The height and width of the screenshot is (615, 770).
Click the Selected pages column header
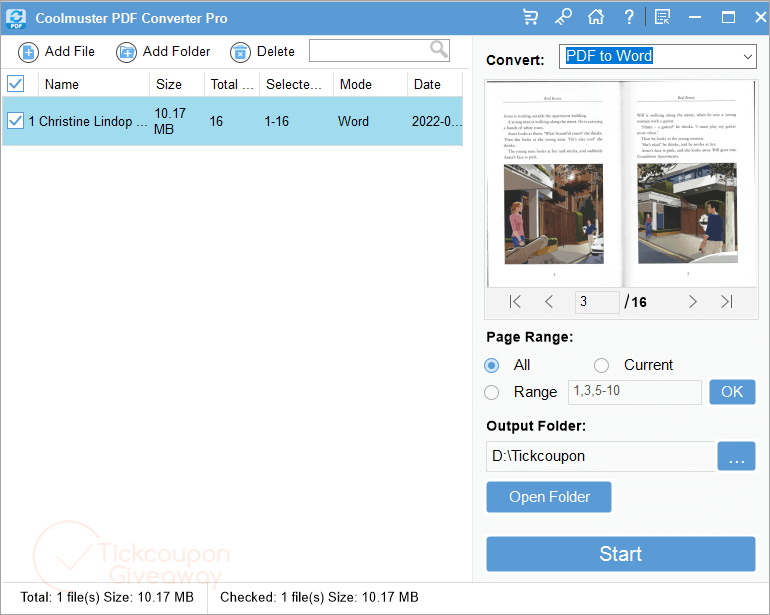pyautogui.click(x=297, y=84)
